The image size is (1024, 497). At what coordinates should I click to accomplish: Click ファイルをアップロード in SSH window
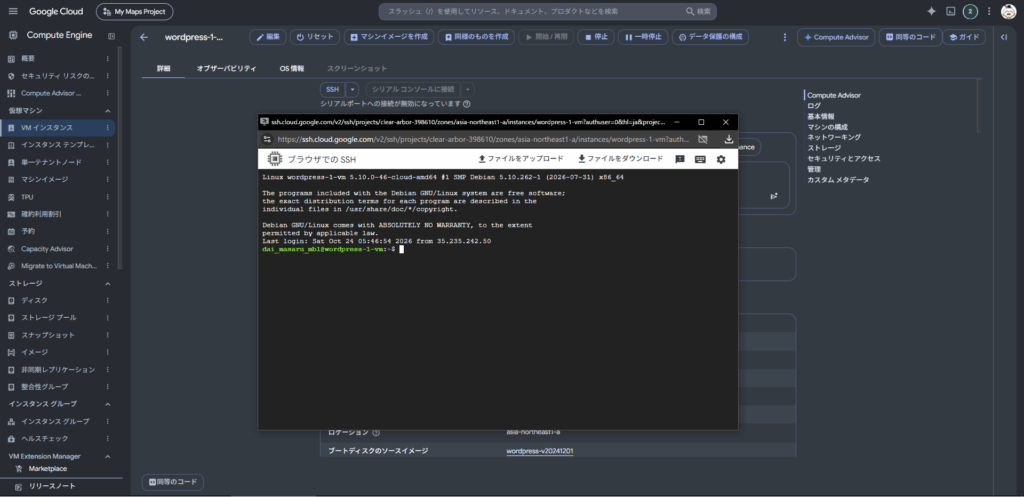pyautogui.click(x=520, y=159)
